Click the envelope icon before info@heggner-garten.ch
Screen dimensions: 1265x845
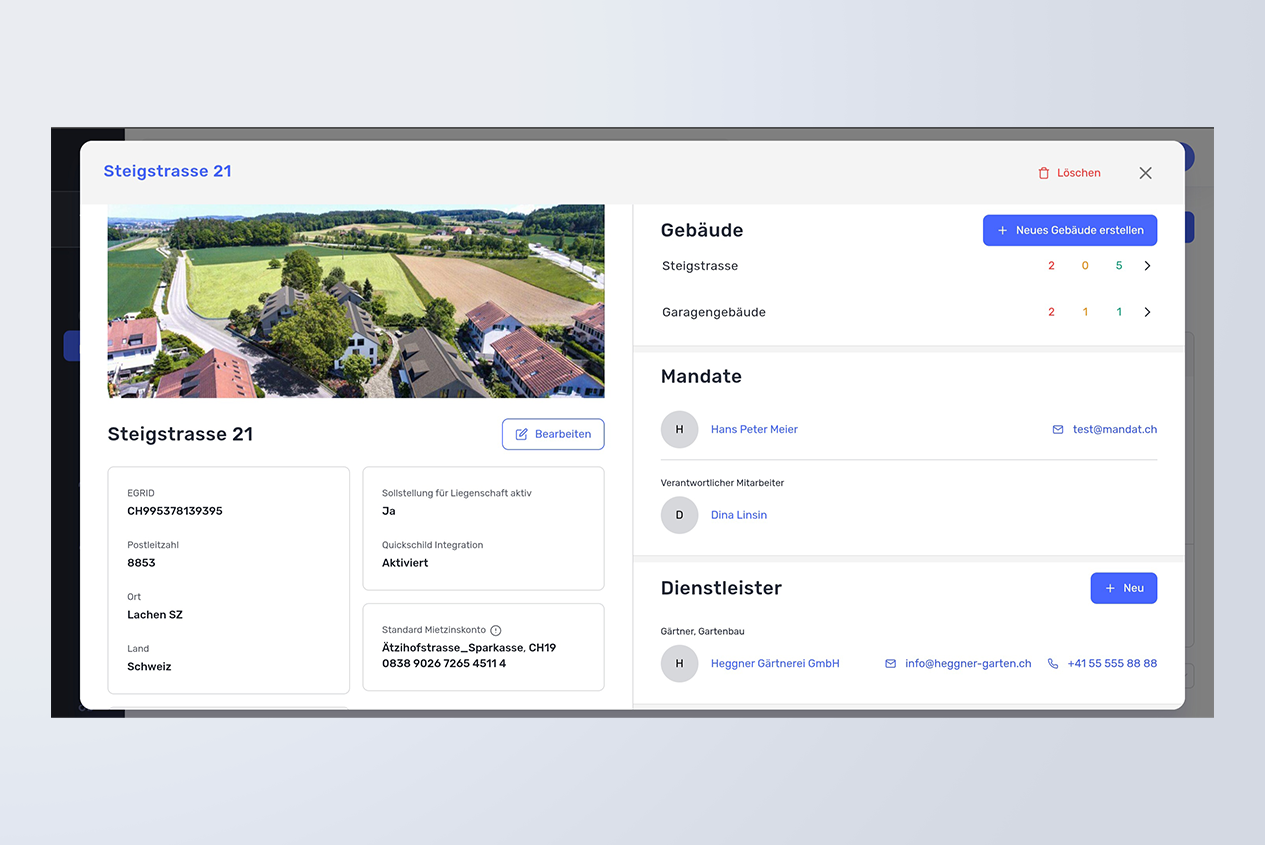coord(890,663)
